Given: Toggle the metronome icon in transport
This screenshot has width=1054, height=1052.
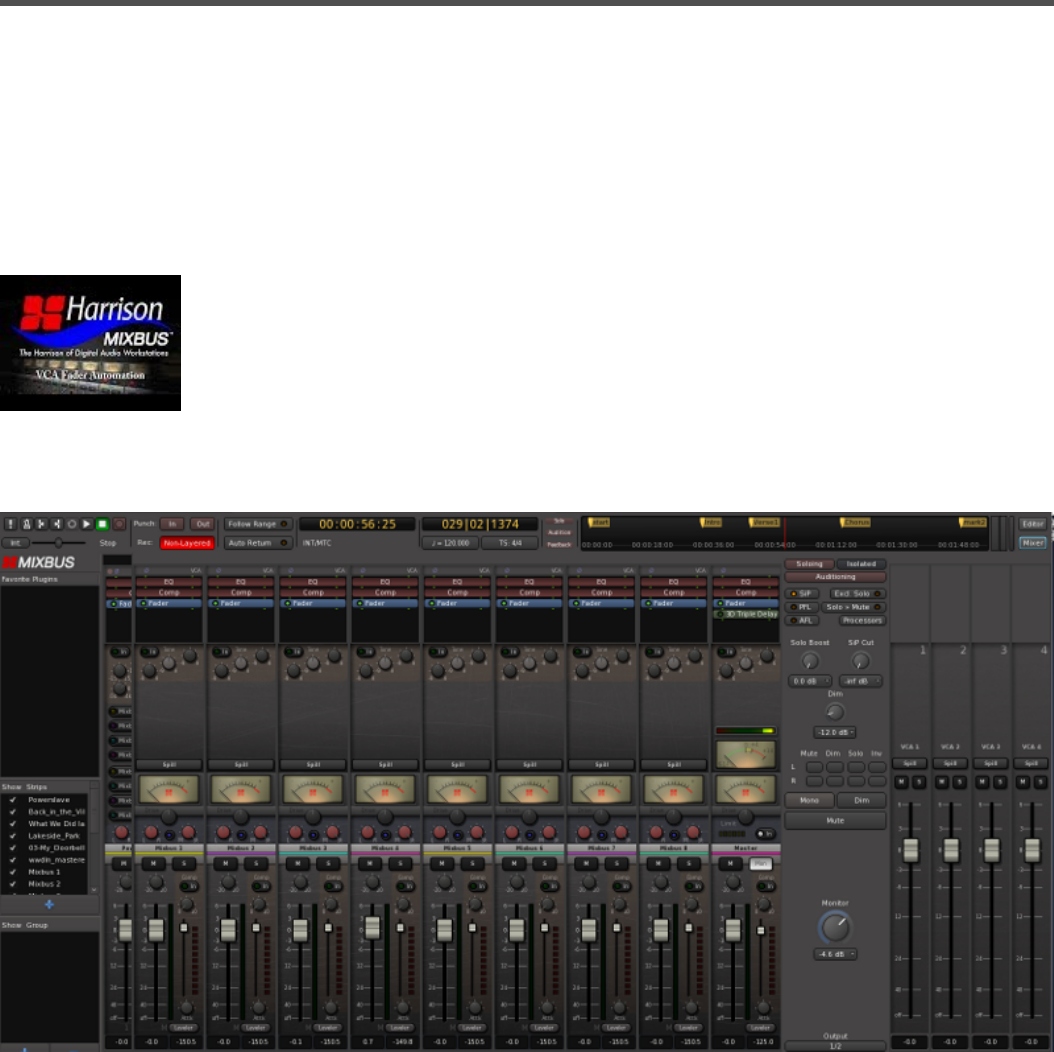Looking at the screenshot, I should coord(26,524).
